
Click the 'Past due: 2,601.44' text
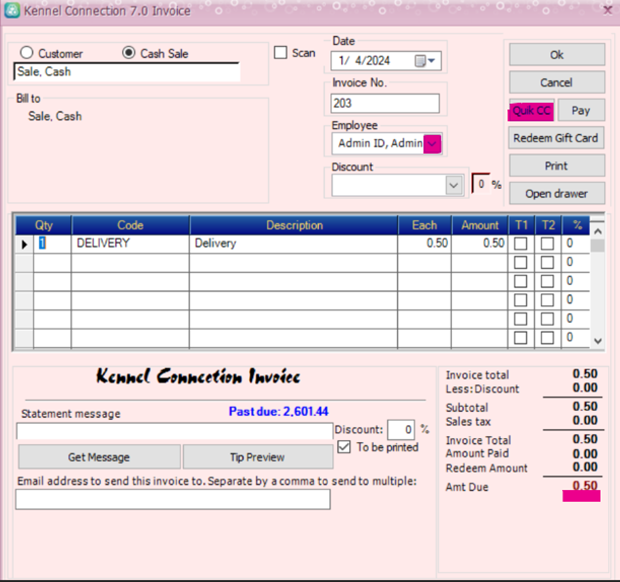(x=278, y=412)
